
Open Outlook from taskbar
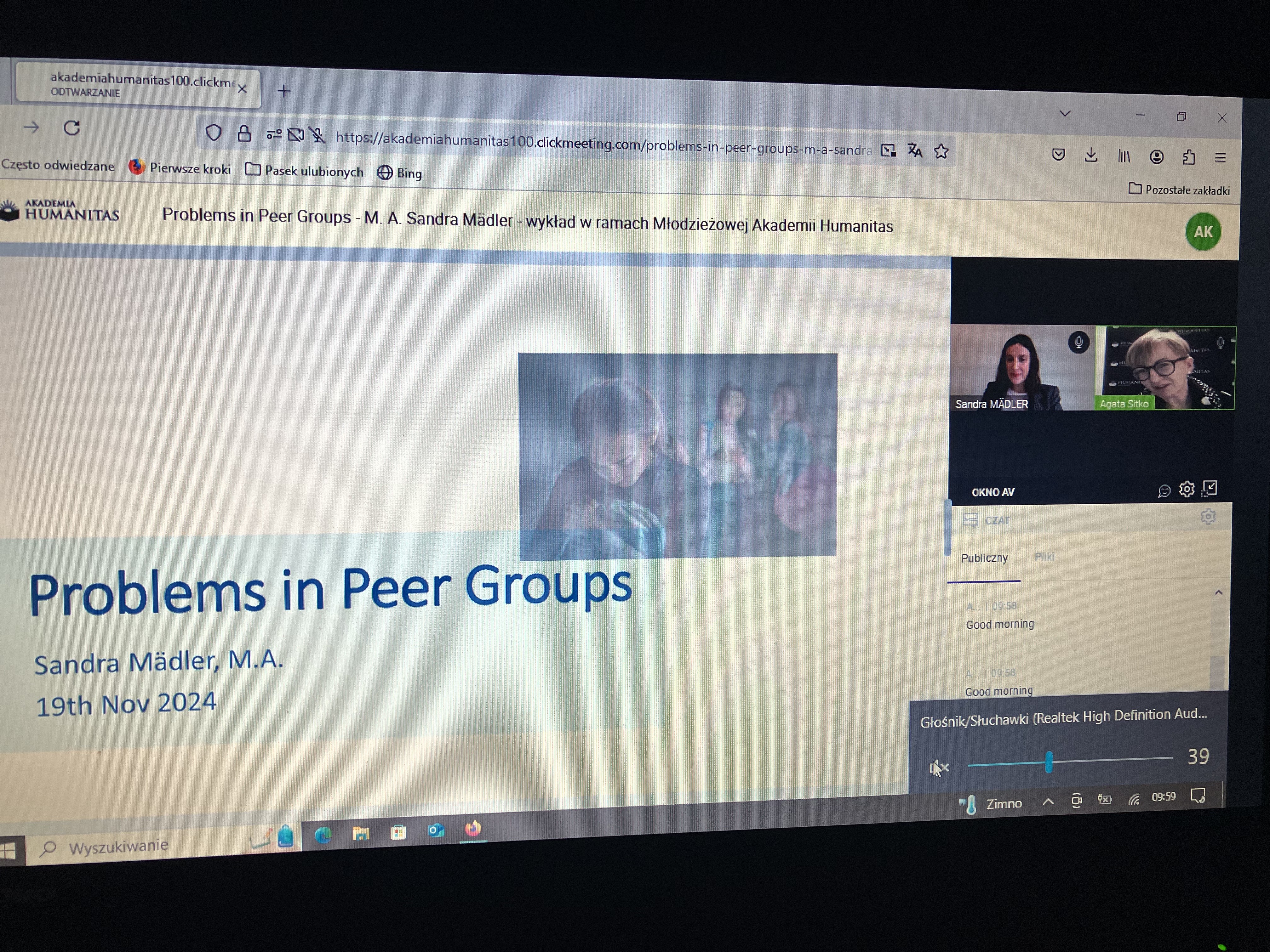point(436,830)
